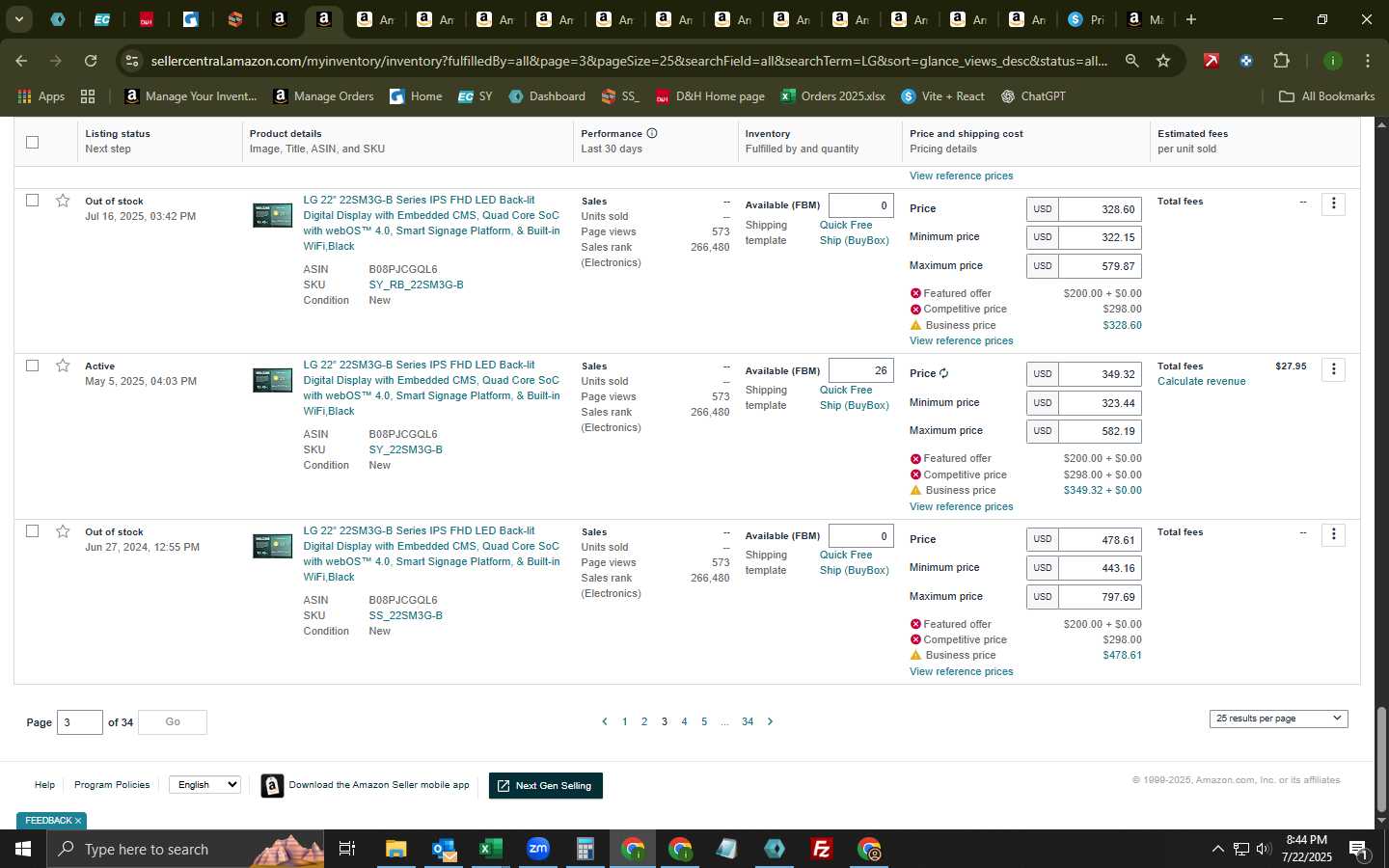Go to page 5 in pagination
This screenshot has height=868, width=1389.
704,721
